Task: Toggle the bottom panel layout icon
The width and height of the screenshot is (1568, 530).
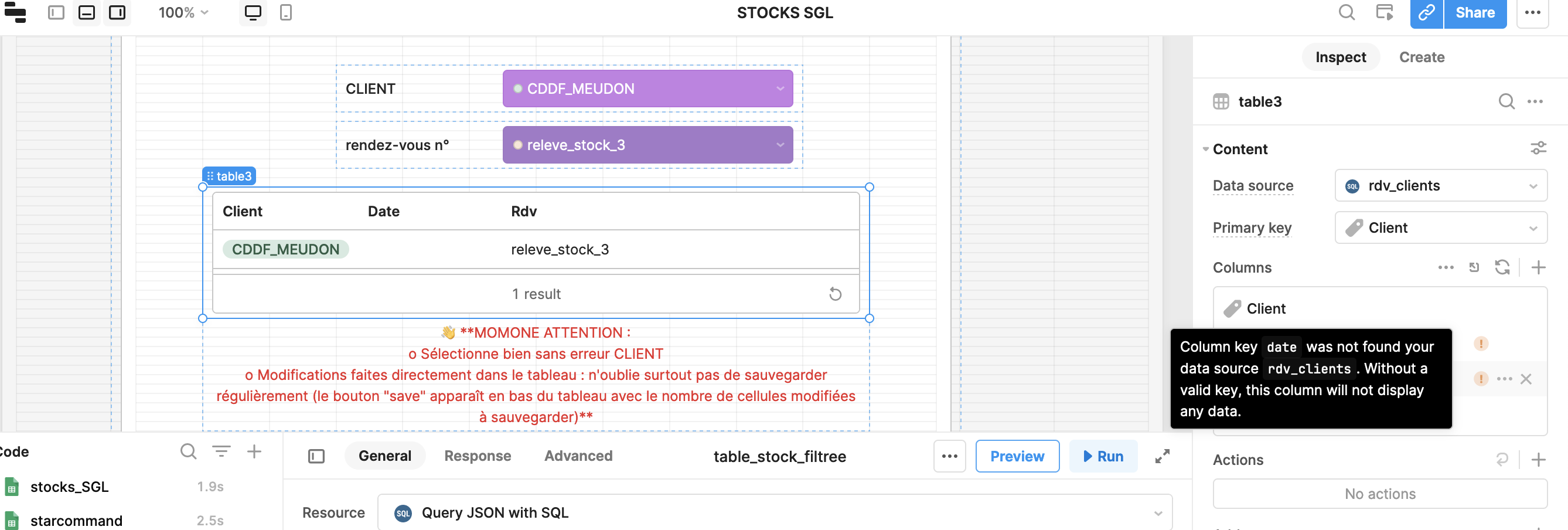Action: pyautogui.click(x=87, y=13)
